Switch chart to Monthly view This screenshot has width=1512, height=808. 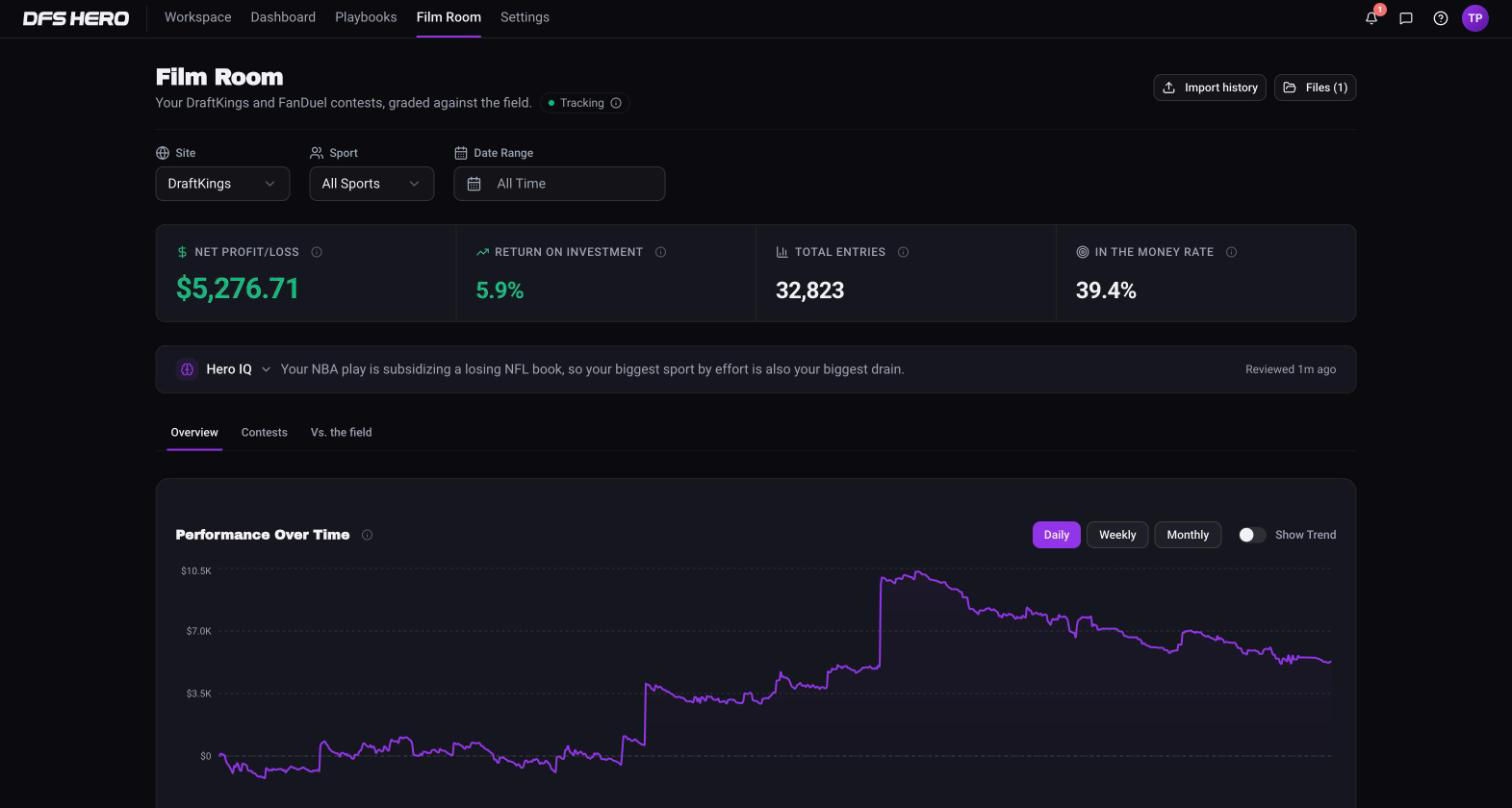[x=1188, y=535]
